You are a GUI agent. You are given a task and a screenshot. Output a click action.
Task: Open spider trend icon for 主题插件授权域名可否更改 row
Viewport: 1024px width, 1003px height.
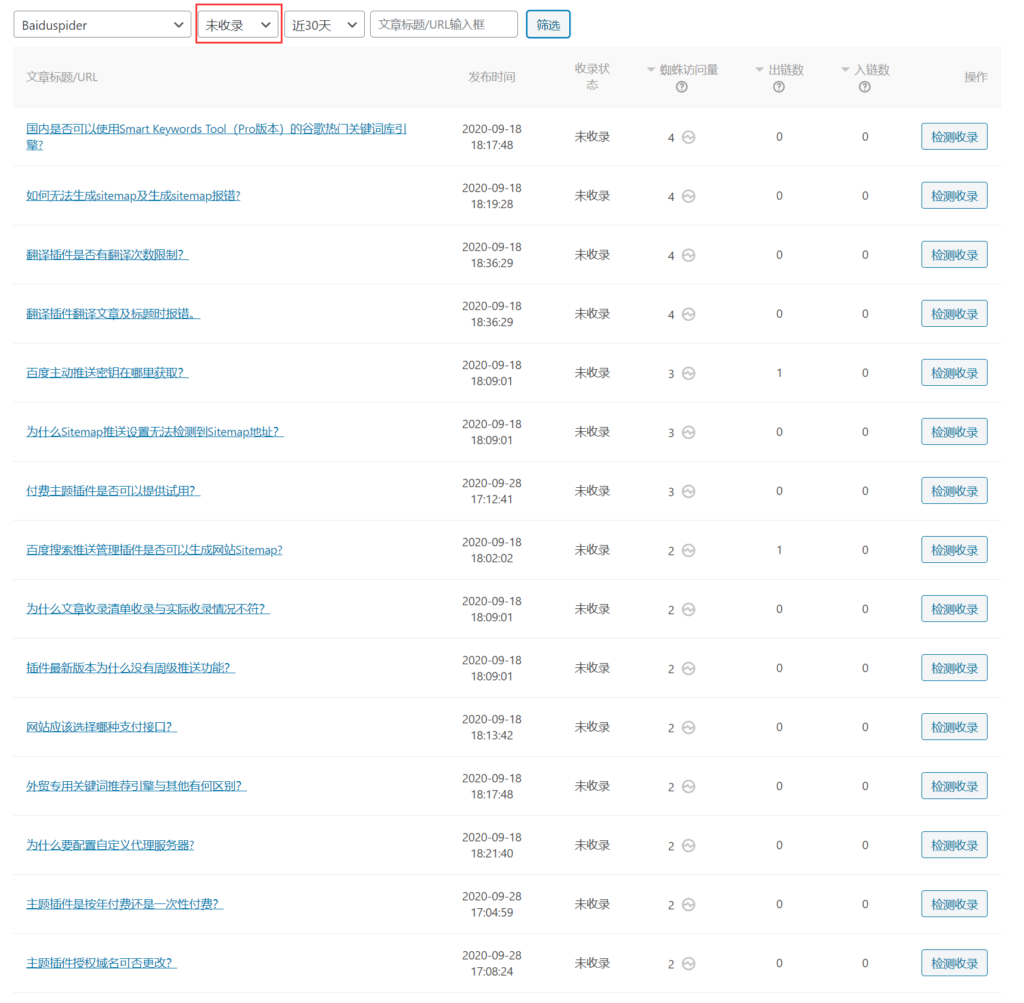coord(688,964)
